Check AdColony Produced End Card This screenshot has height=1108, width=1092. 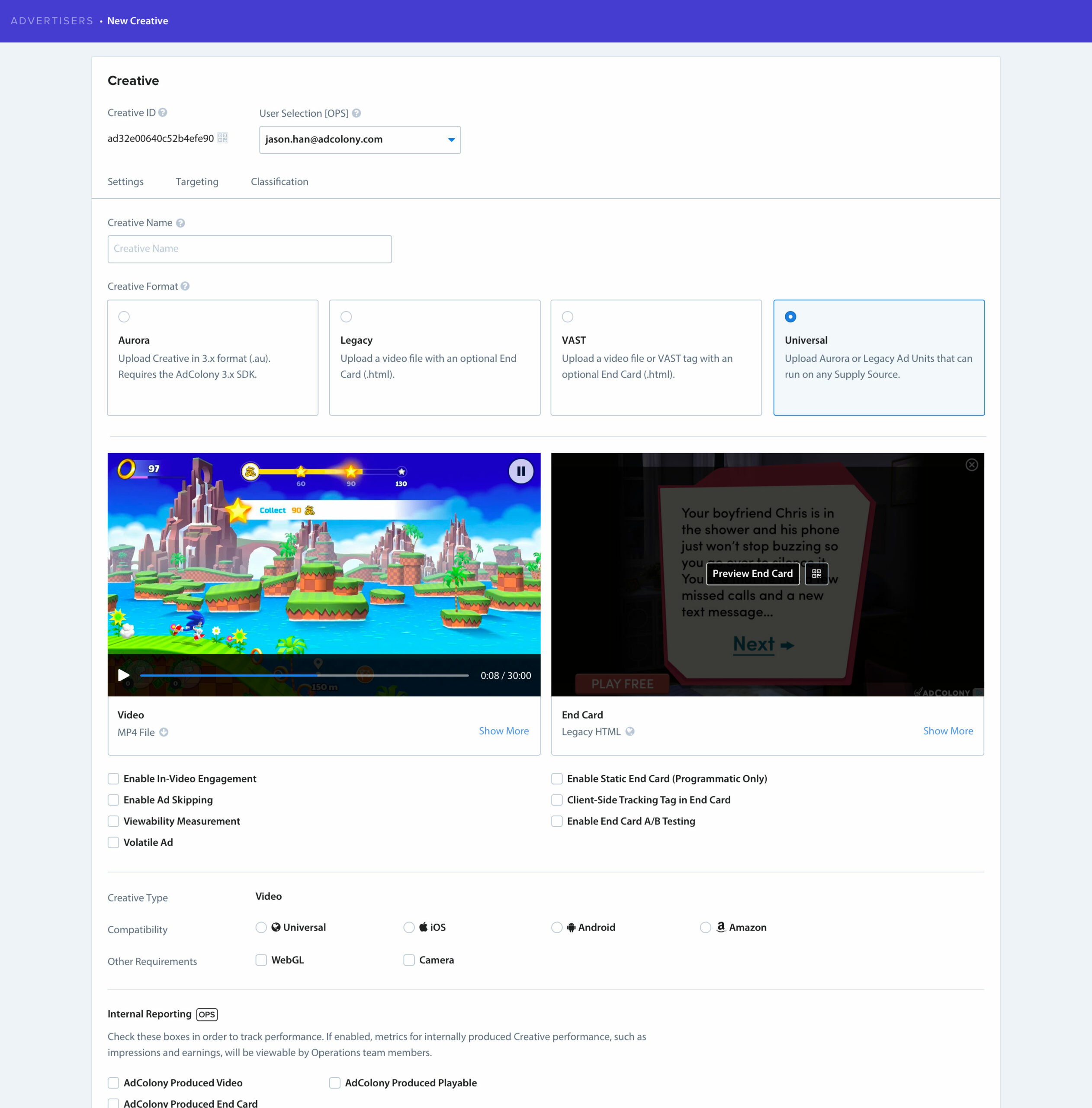[x=113, y=1103]
